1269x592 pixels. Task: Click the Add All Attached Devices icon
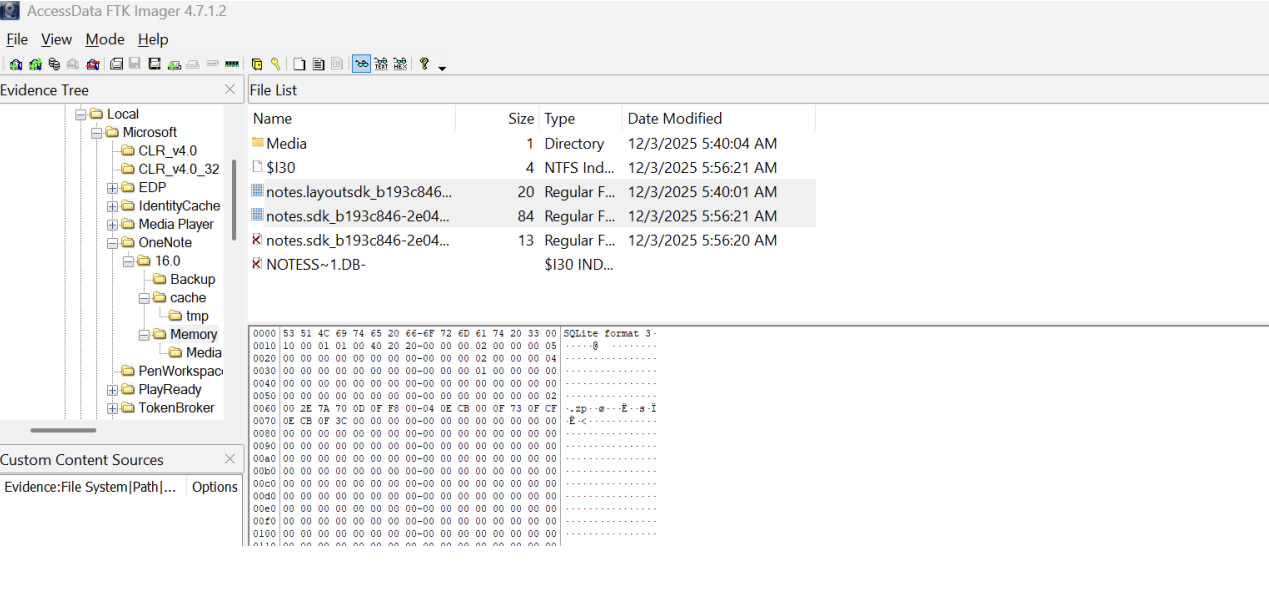click(33, 63)
